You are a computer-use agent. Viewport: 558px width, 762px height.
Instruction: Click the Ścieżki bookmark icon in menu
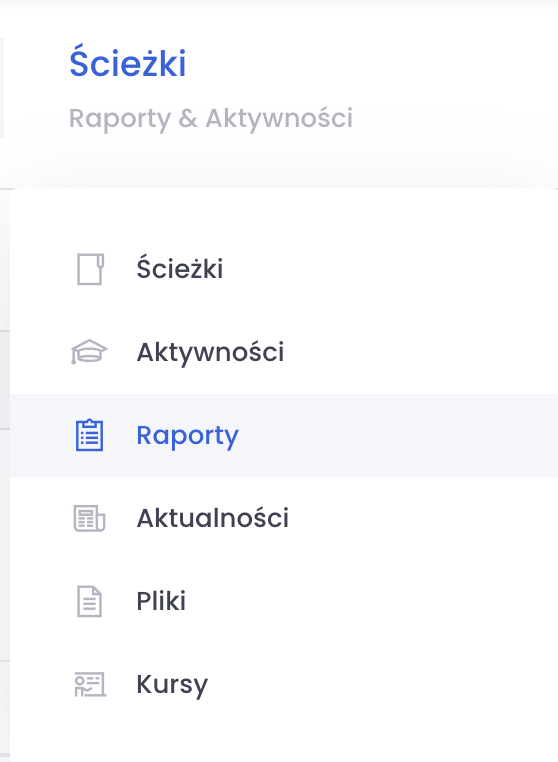pos(90,269)
